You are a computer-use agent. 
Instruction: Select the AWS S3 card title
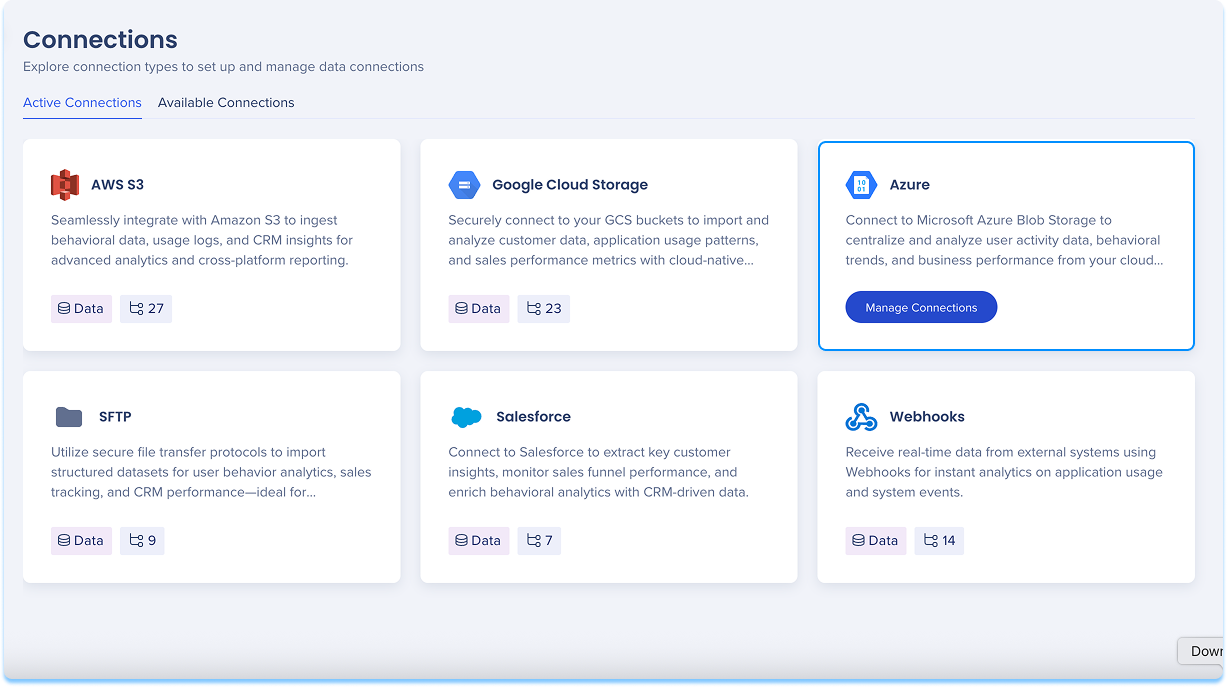click(118, 185)
